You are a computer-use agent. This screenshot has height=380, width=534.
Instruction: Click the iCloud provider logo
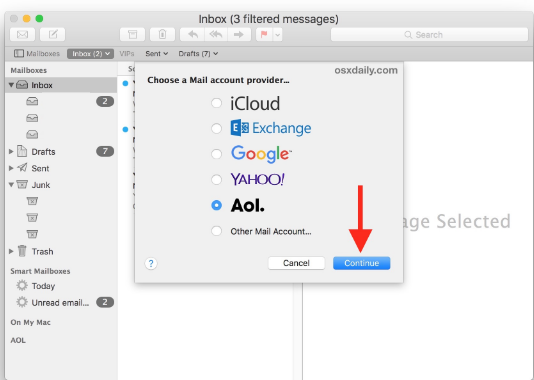click(x=255, y=104)
